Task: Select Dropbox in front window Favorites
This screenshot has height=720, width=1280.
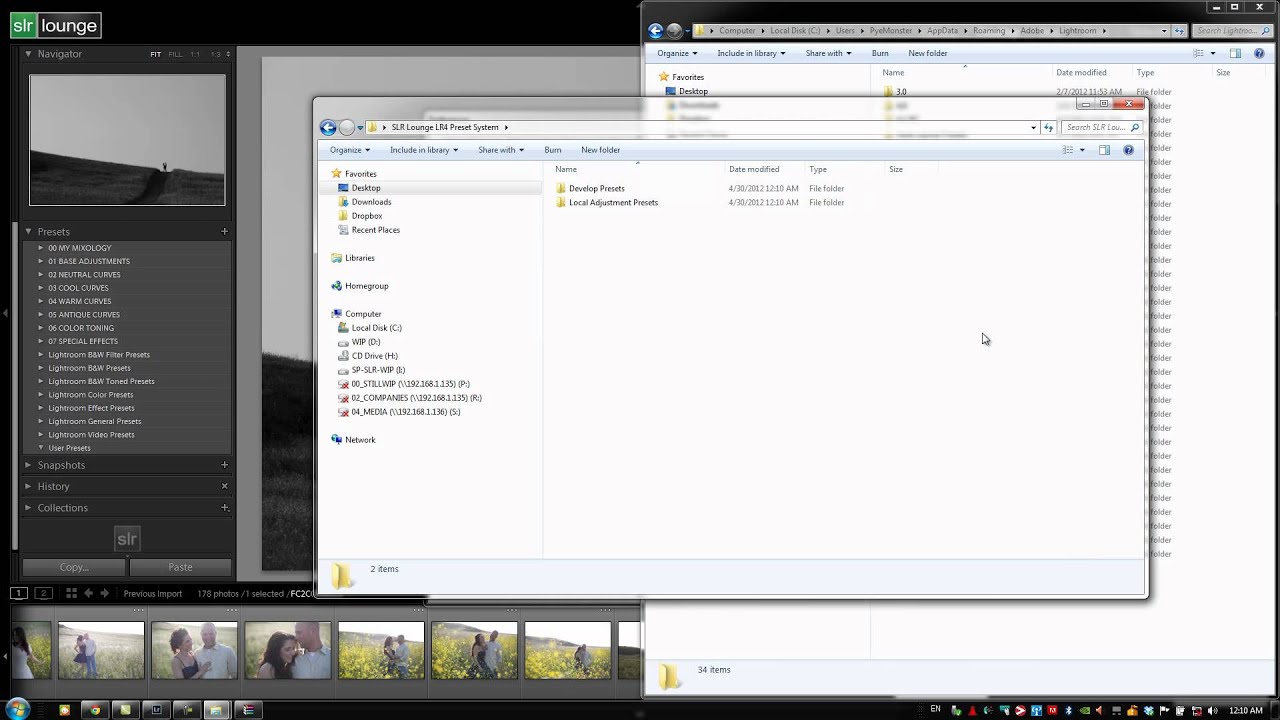Action: pyautogui.click(x=367, y=216)
